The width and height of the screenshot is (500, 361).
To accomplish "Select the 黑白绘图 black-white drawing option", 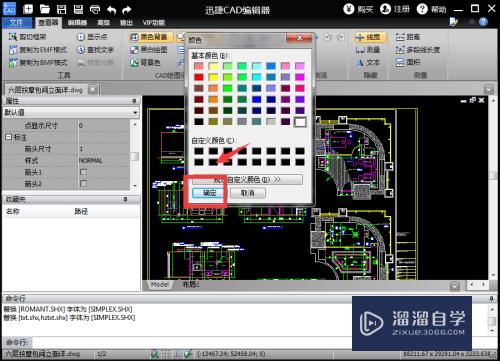I will [149, 50].
